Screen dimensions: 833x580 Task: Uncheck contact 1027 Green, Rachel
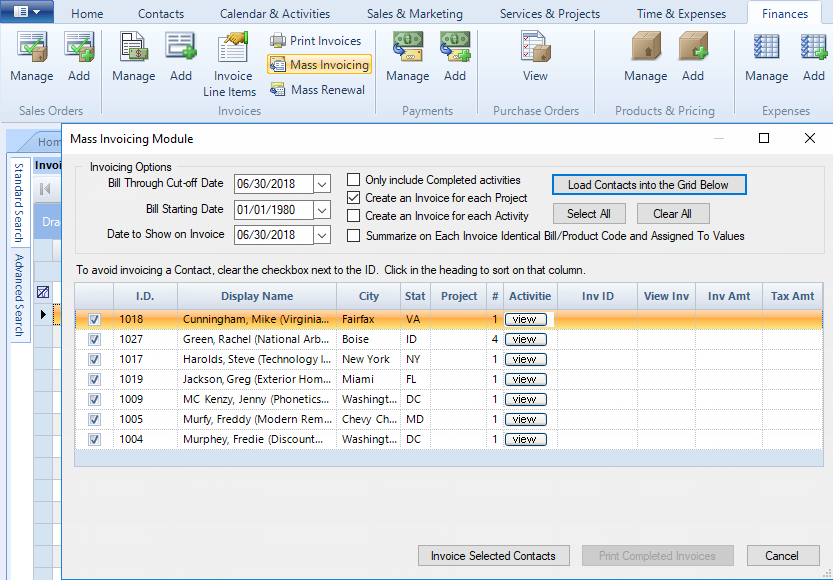tap(94, 339)
